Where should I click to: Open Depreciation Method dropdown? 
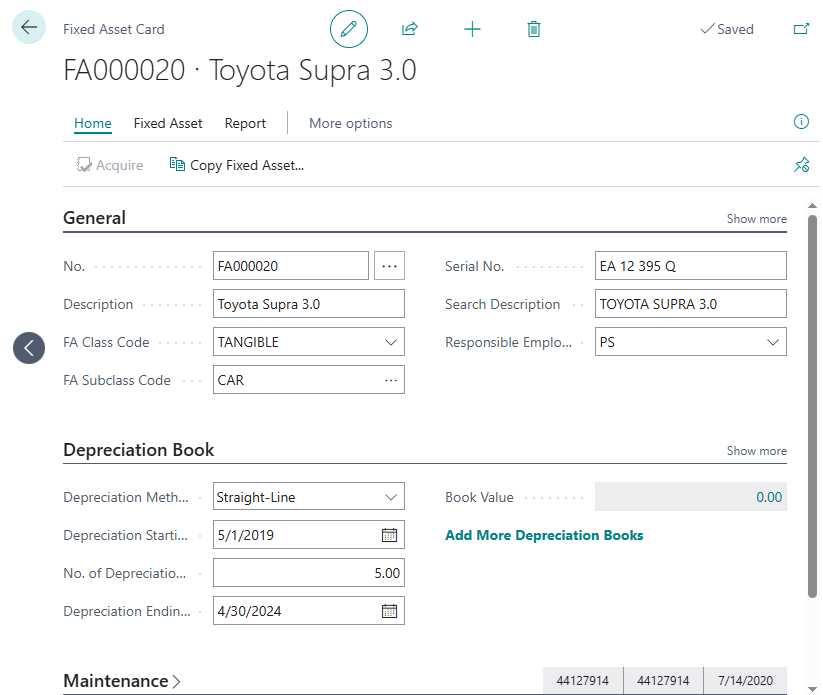pos(390,497)
